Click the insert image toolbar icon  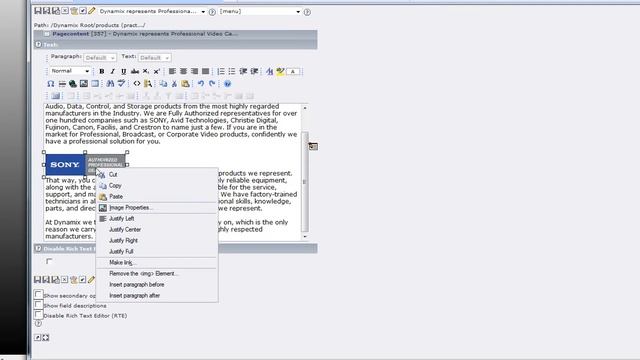tap(84, 84)
